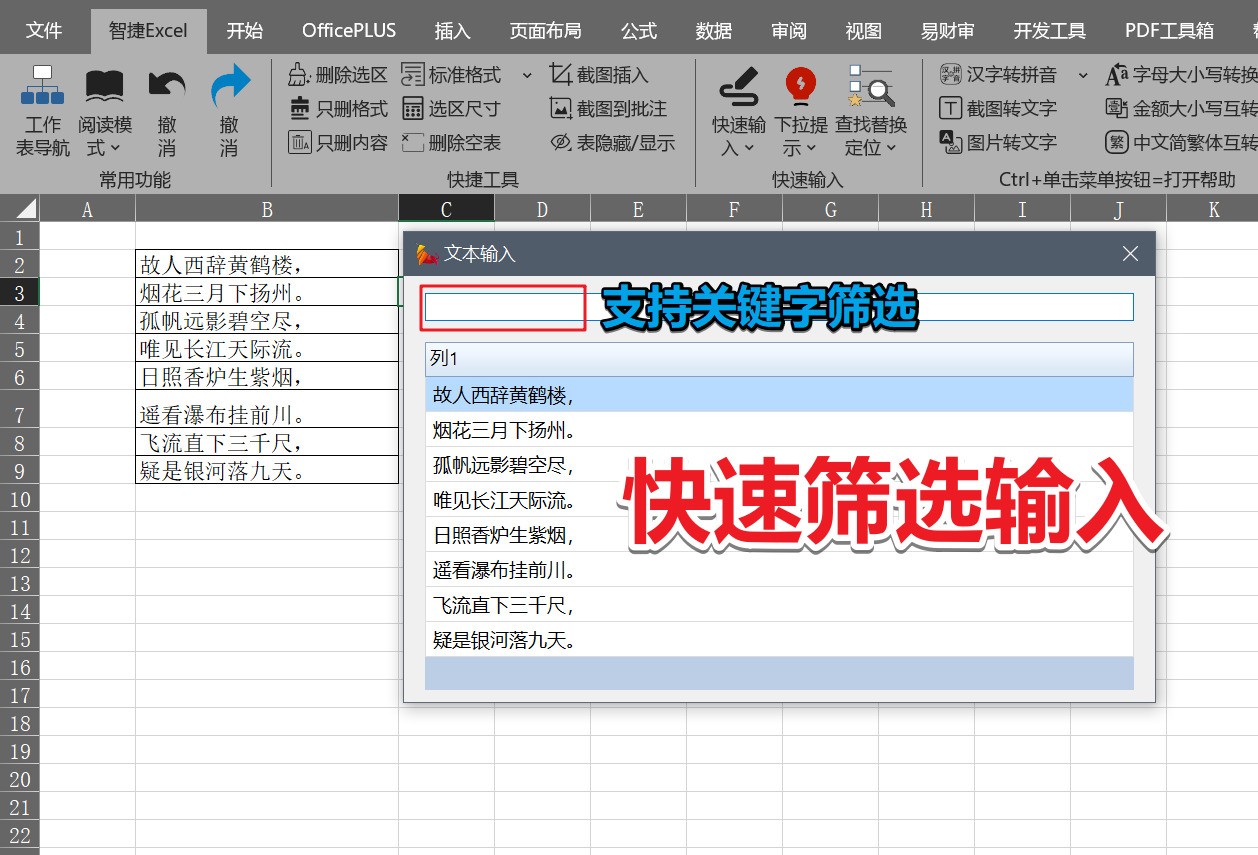Click the 截图插入 screenshot insert icon
The image size is (1258, 855).
[561, 75]
